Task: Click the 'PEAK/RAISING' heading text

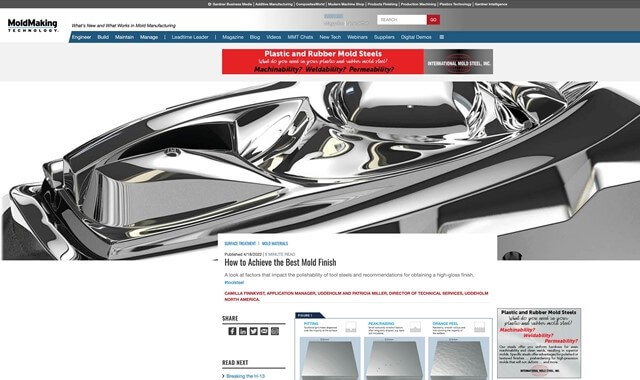Action: 381,323
